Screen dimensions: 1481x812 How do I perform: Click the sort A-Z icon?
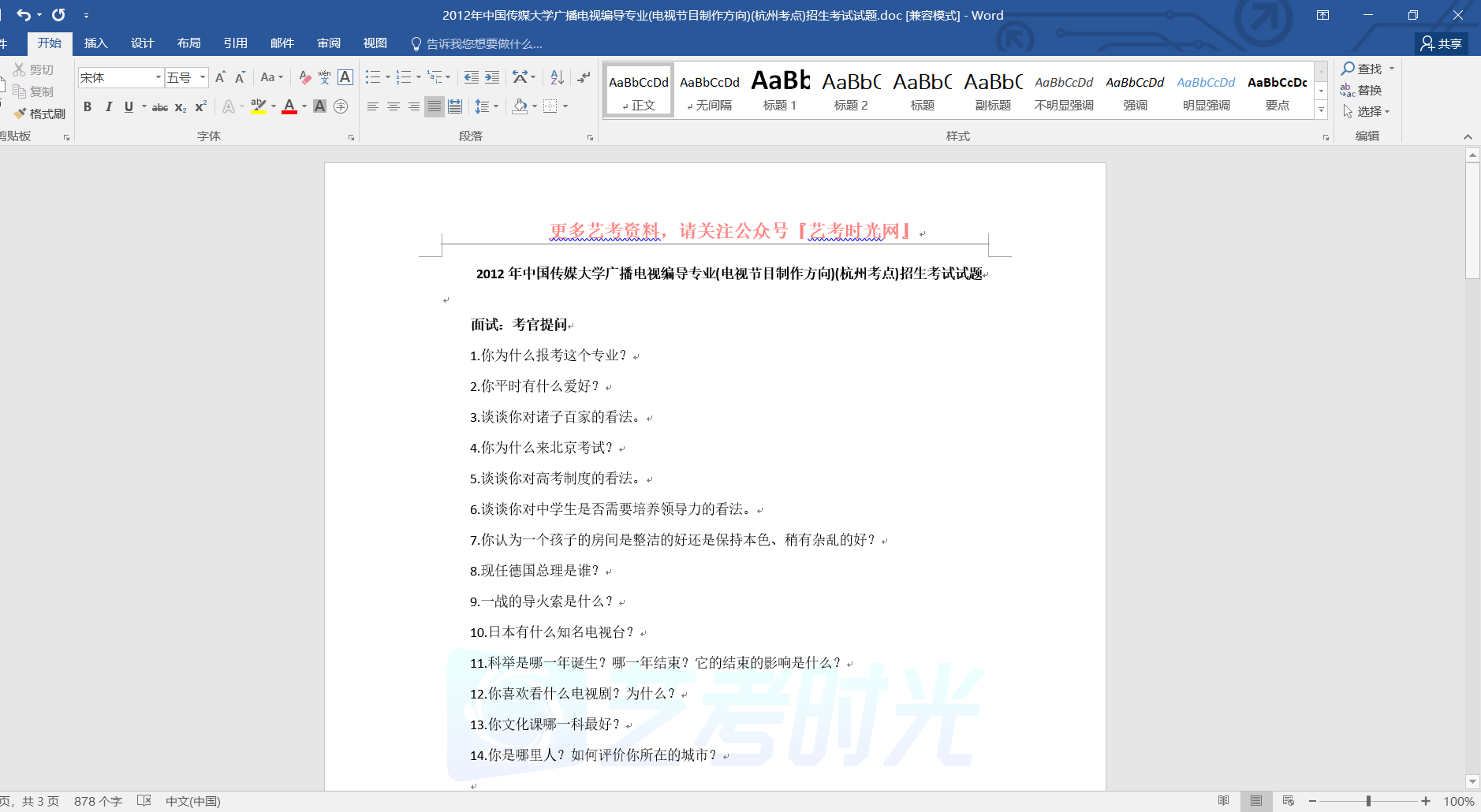(557, 77)
